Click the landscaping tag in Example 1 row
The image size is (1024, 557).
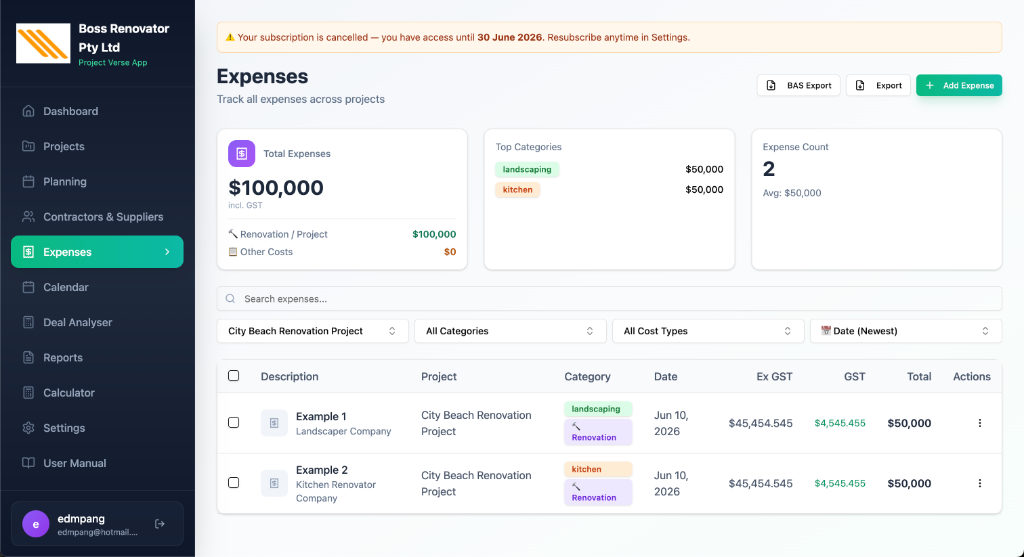pos(598,409)
